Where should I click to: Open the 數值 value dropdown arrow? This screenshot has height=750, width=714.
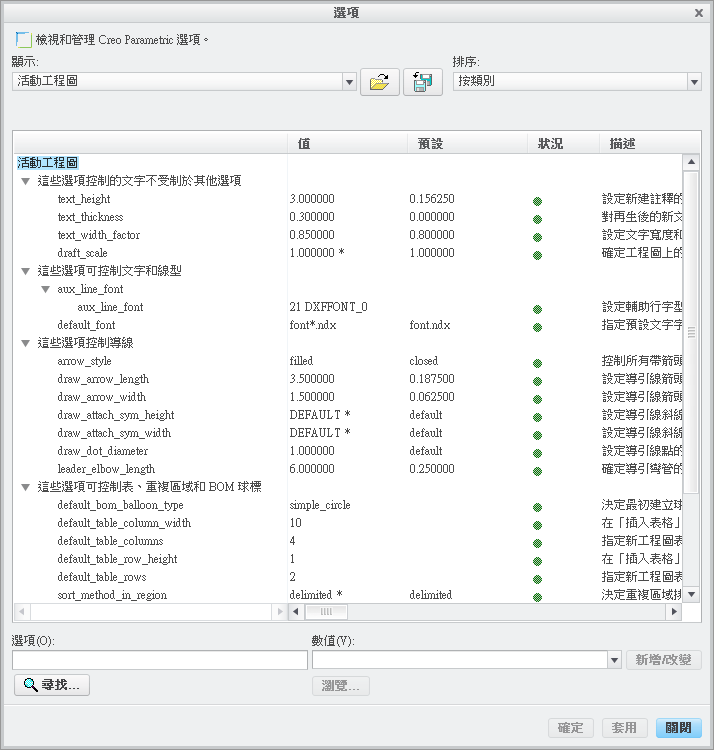[x=614, y=660]
